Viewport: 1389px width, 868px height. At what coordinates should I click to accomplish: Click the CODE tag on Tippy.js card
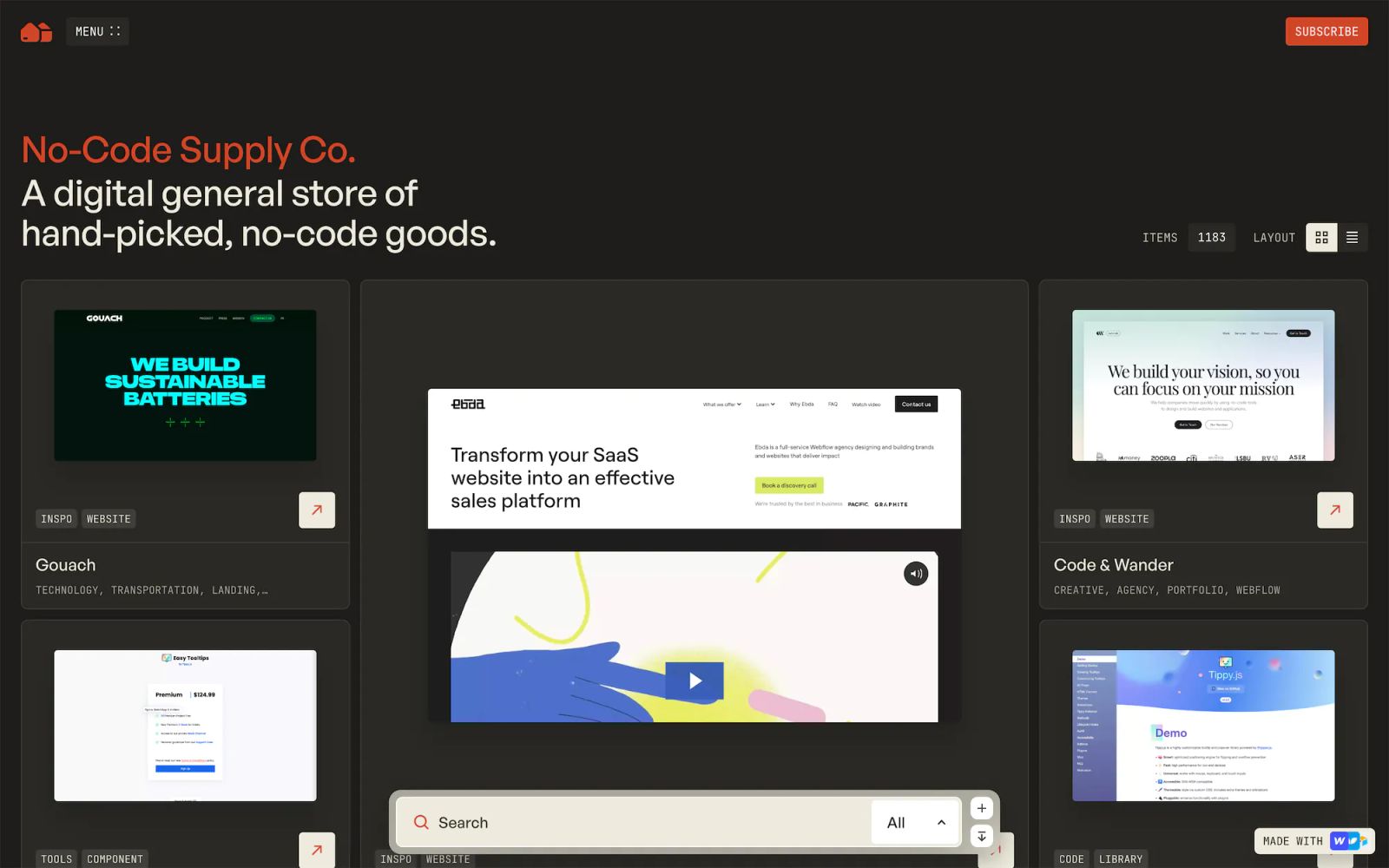[x=1071, y=858]
